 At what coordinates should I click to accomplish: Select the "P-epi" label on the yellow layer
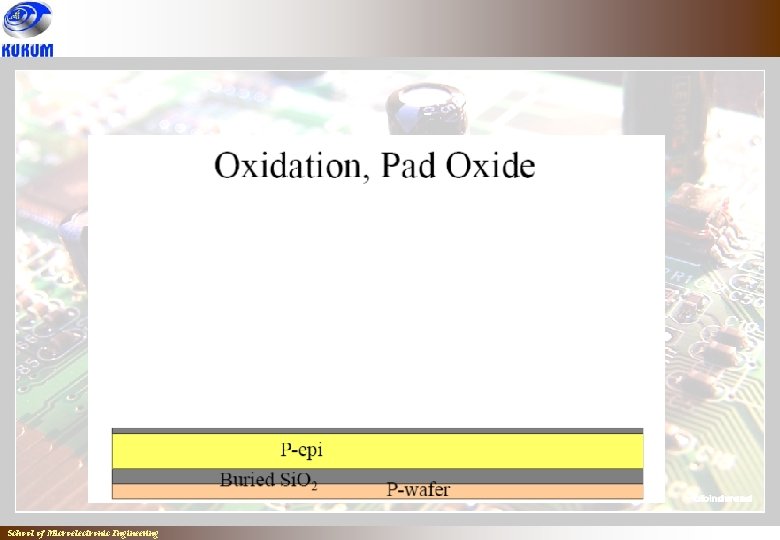point(302,450)
